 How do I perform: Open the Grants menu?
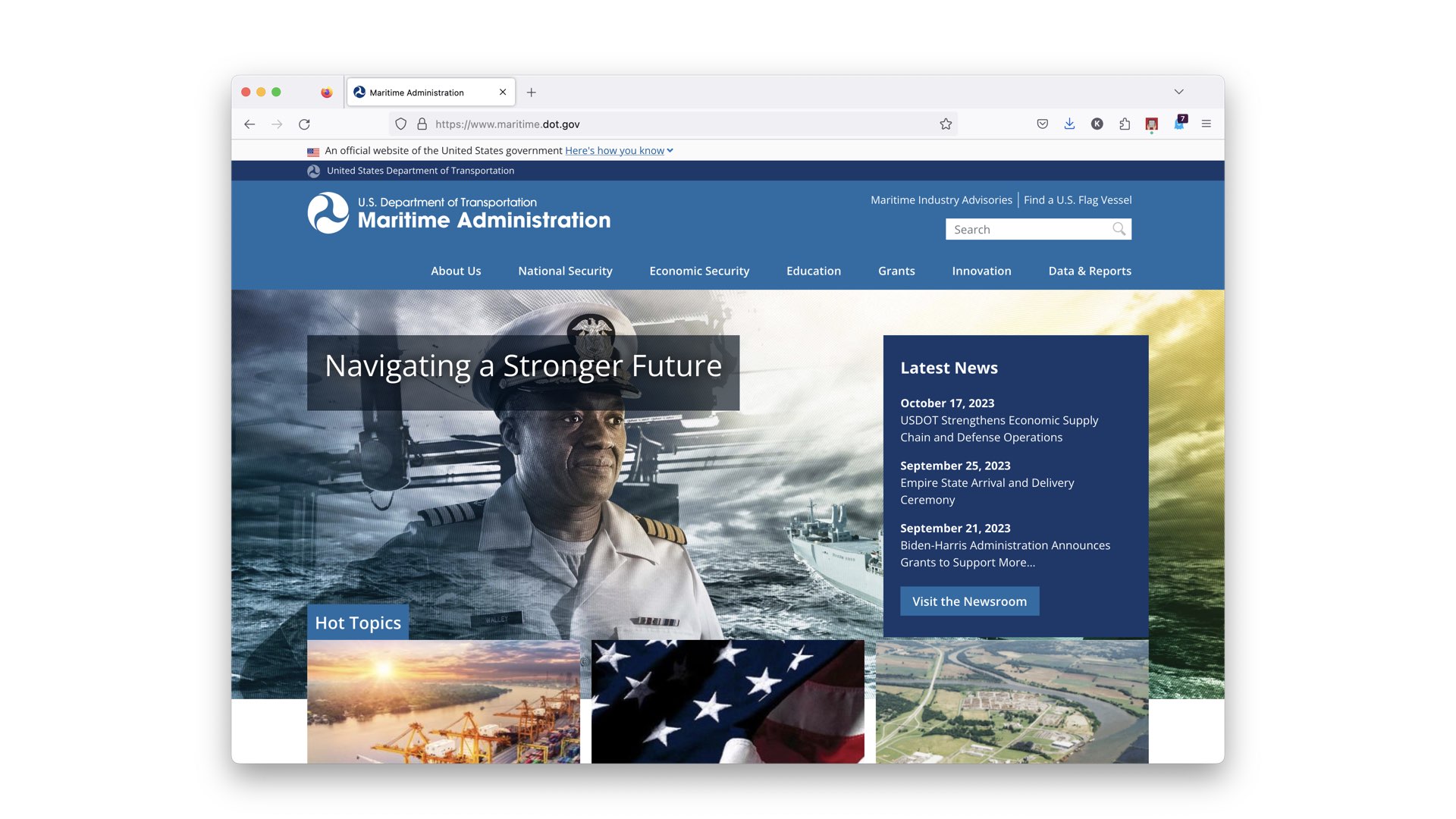(896, 271)
